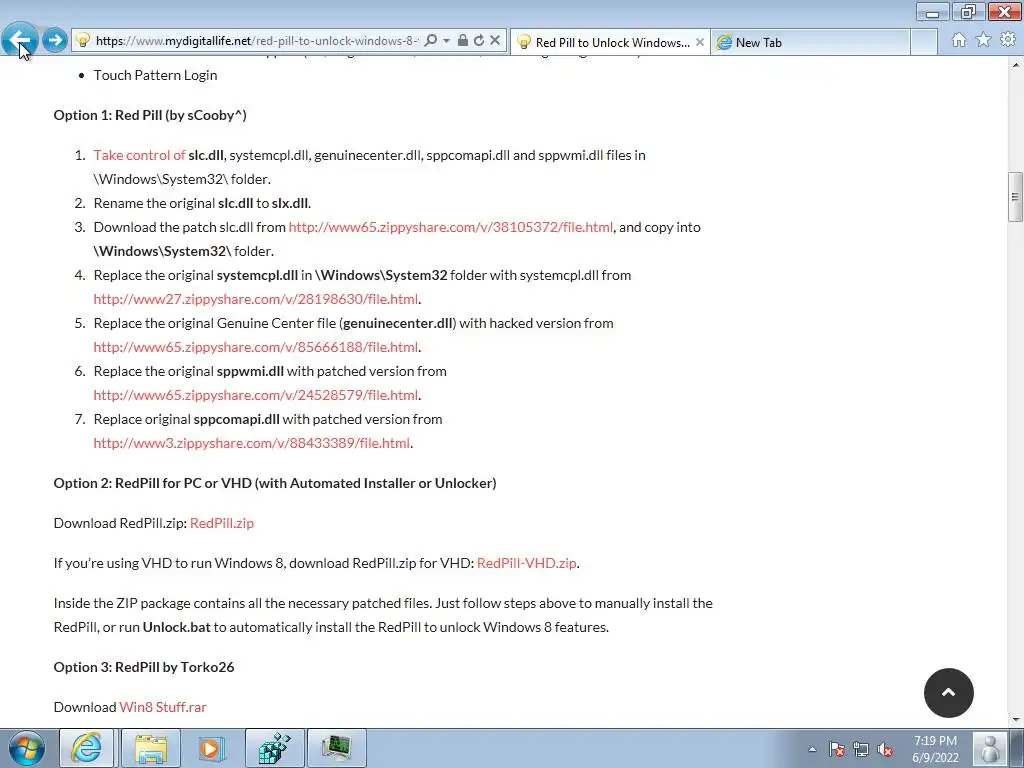Click heading Option 1: Red Pill (by sCooby^)

coord(150,116)
